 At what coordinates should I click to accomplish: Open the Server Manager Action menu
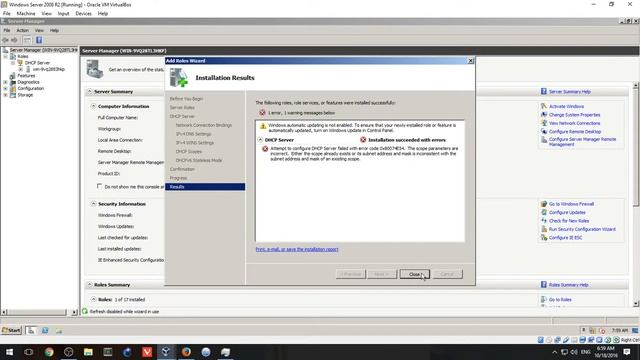point(22,30)
